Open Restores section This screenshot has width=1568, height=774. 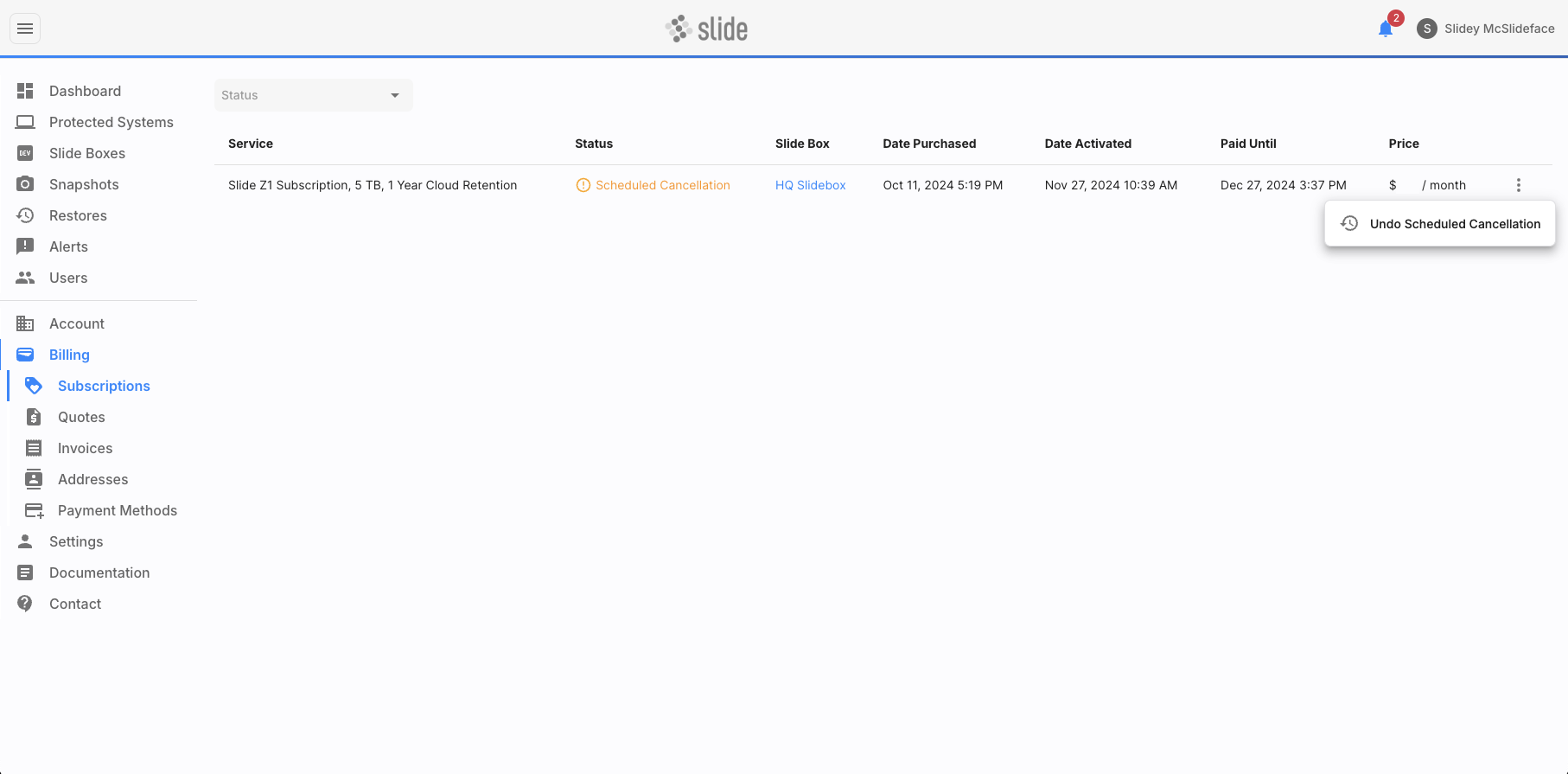tap(78, 215)
